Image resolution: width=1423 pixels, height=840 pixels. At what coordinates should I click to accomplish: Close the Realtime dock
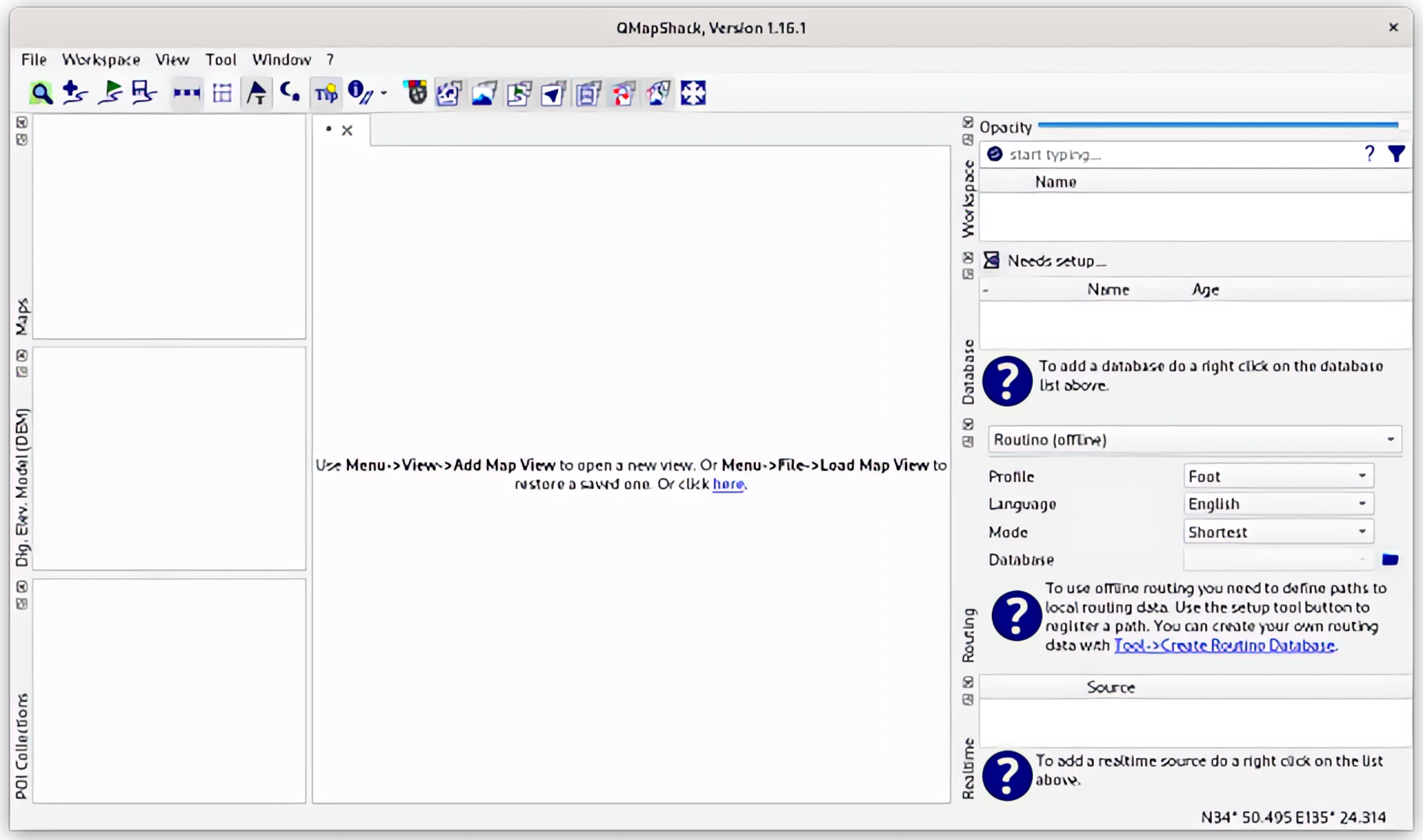(968, 682)
